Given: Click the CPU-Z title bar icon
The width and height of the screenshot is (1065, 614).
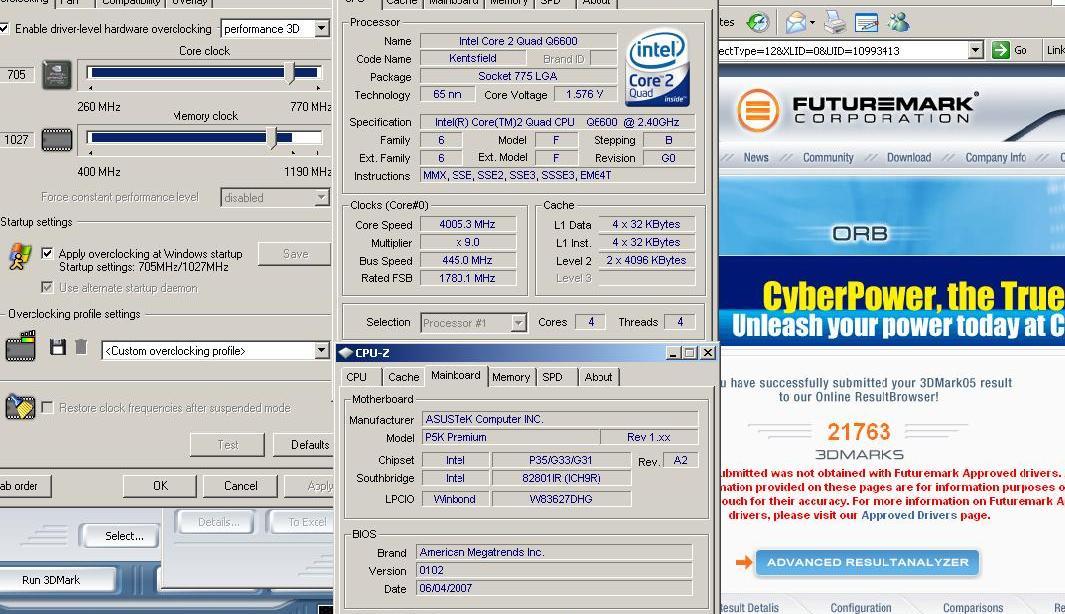Looking at the screenshot, I should pyautogui.click(x=346, y=353).
